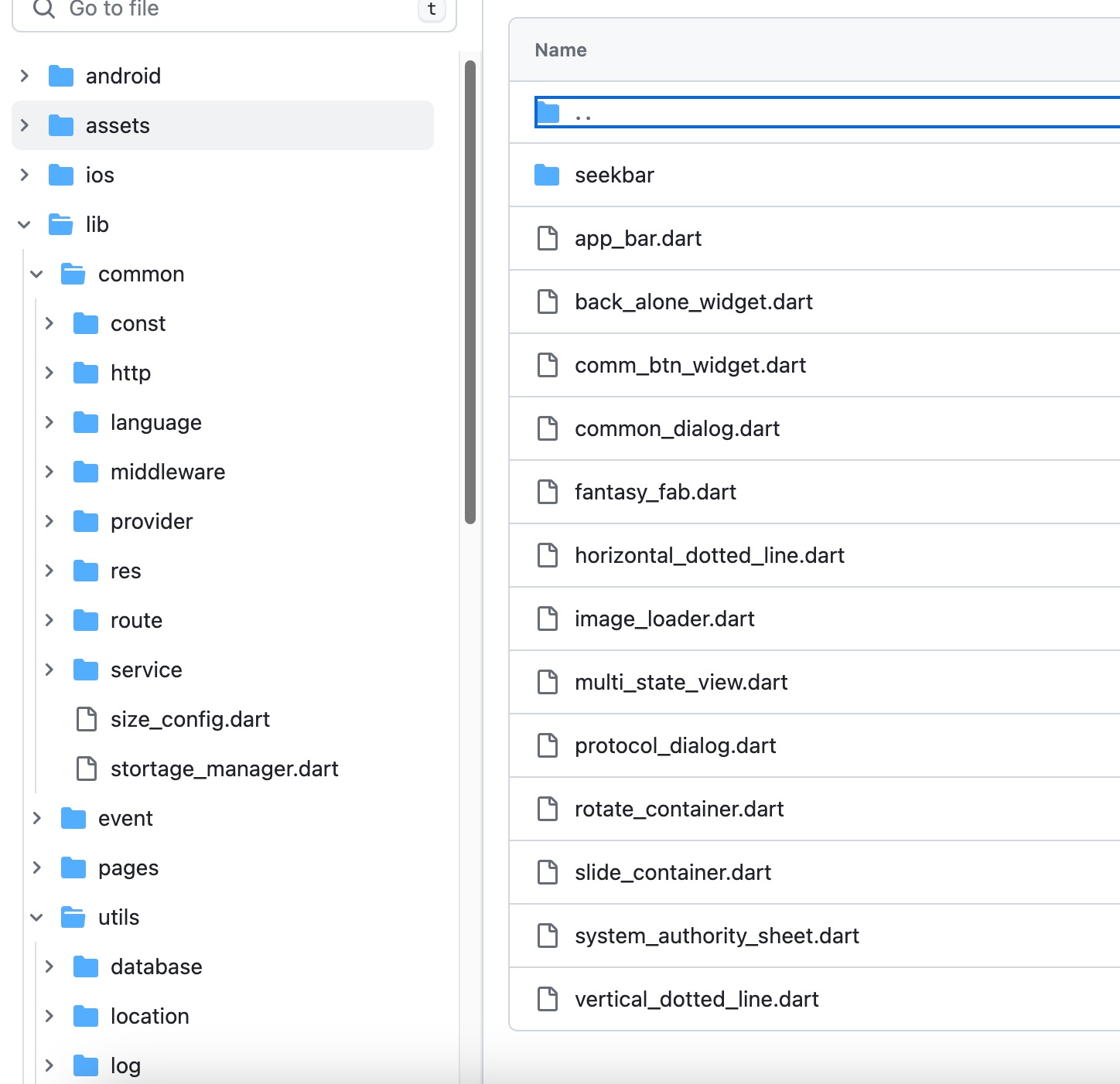The width and height of the screenshot is (1120, 1084).
Task: Click the assets folder icon in the tree
Action: coord(61,125)
